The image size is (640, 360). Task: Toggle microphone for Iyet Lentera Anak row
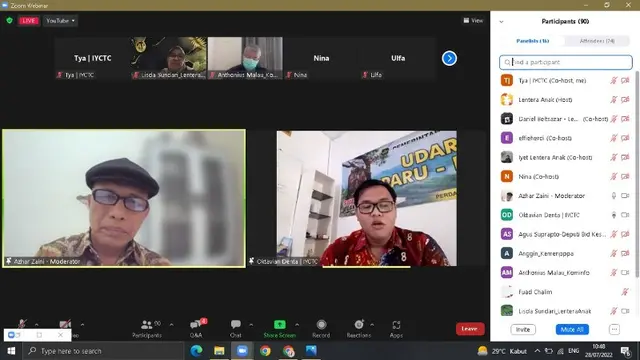(613, 157)
